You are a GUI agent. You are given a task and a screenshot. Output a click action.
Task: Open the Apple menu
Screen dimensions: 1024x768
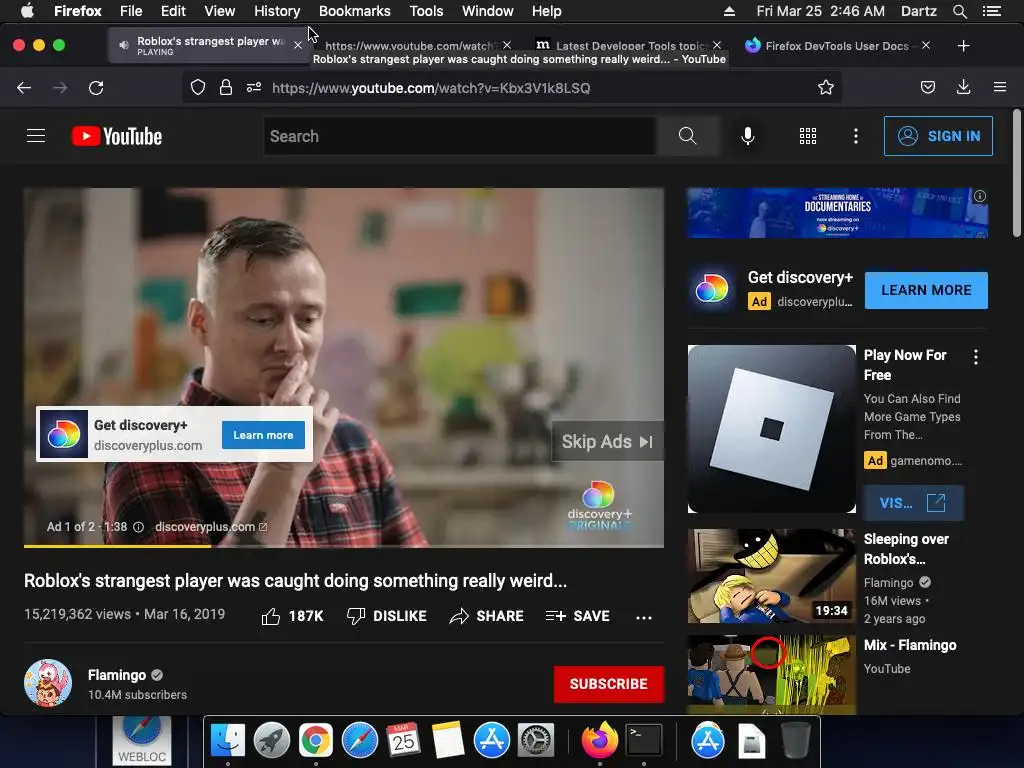27,11
